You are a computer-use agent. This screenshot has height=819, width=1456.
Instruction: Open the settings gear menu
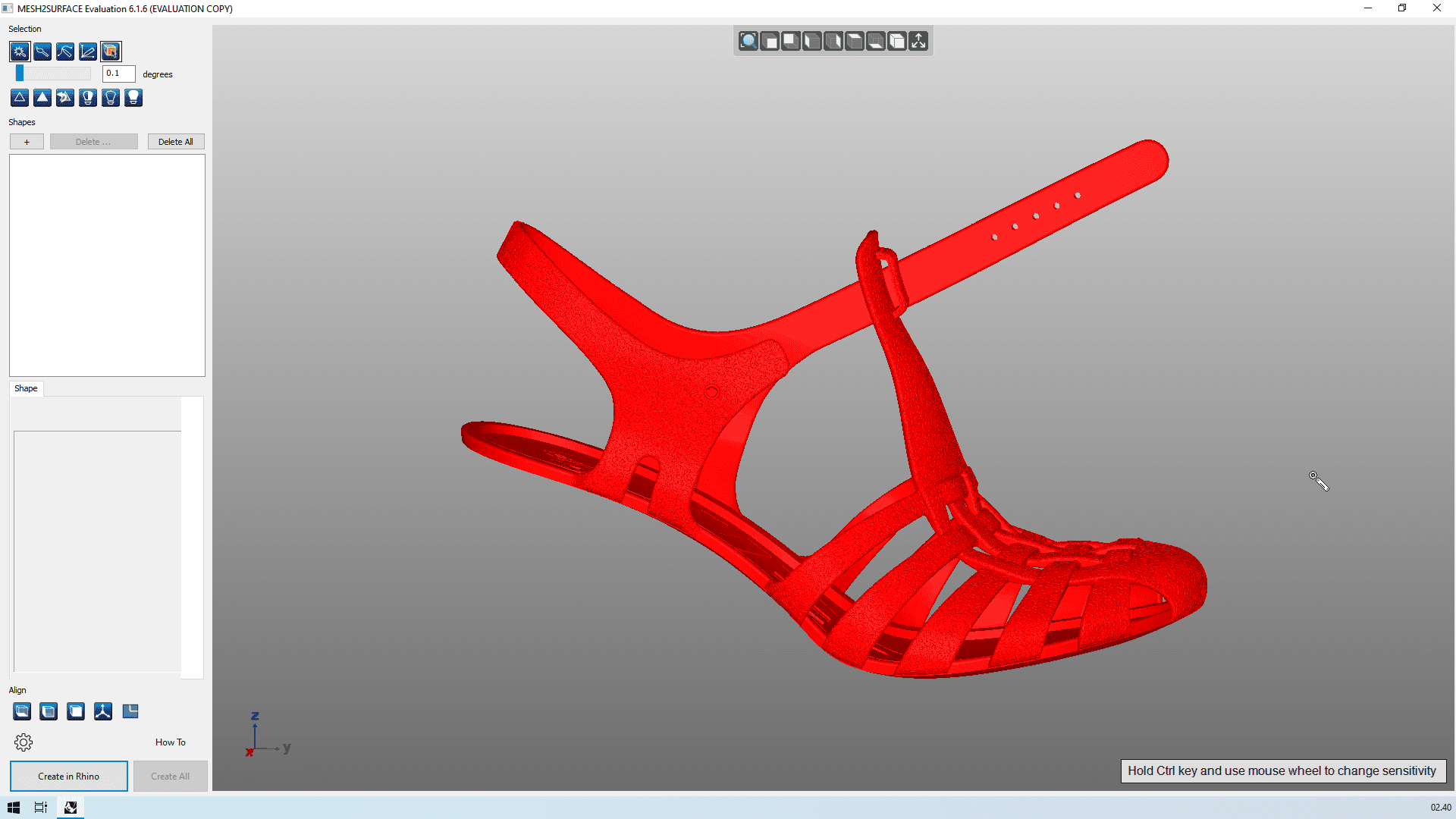pyautogui.click(x=24, y=742)
